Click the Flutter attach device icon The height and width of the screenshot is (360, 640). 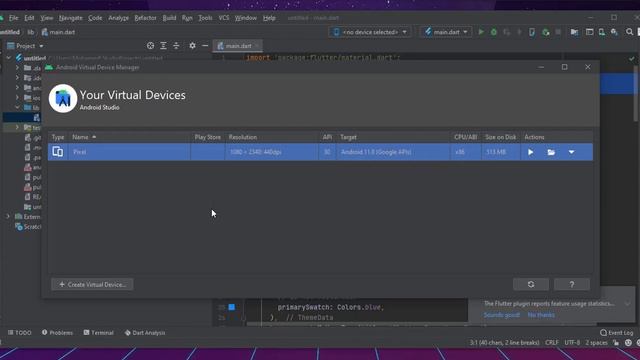coord(532,32)
